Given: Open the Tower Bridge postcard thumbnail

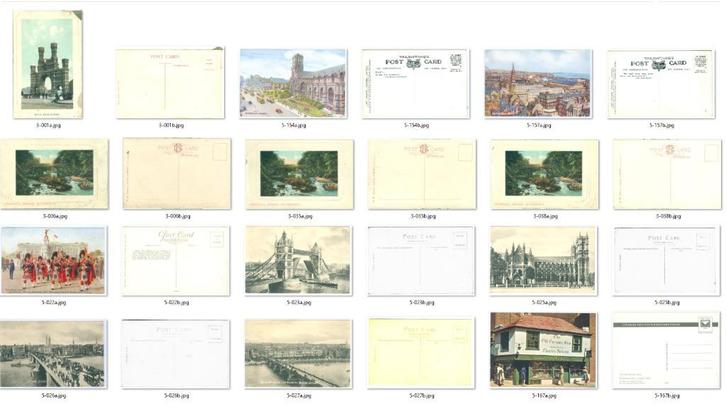Looking at the screenshot, I should tap(298, 260).
